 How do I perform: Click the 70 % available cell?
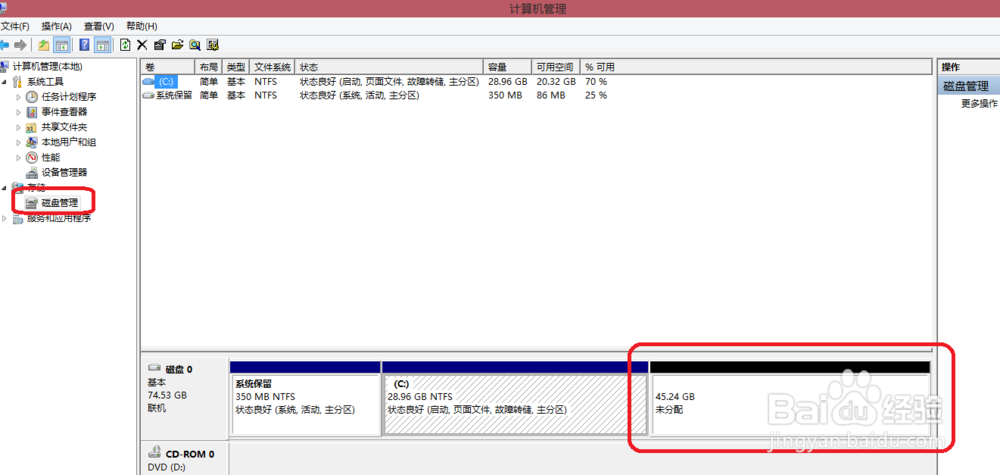(596, 82)
